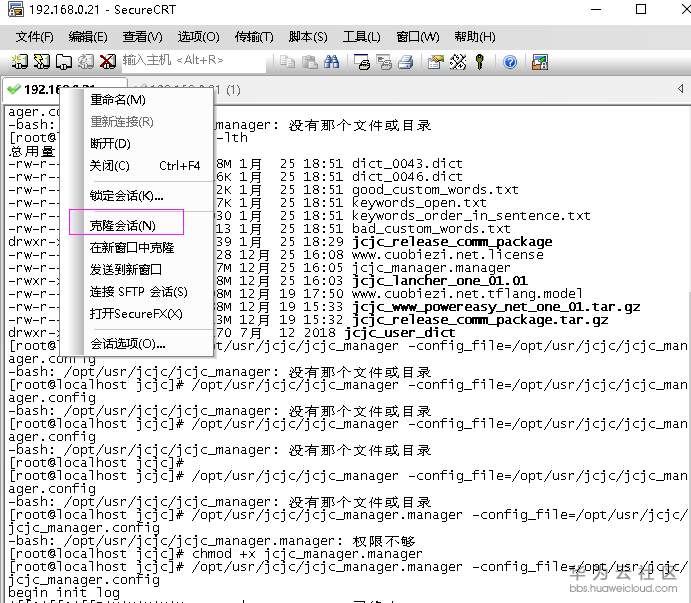Click jcjc_user_dict directory name

tap(400, 333)
